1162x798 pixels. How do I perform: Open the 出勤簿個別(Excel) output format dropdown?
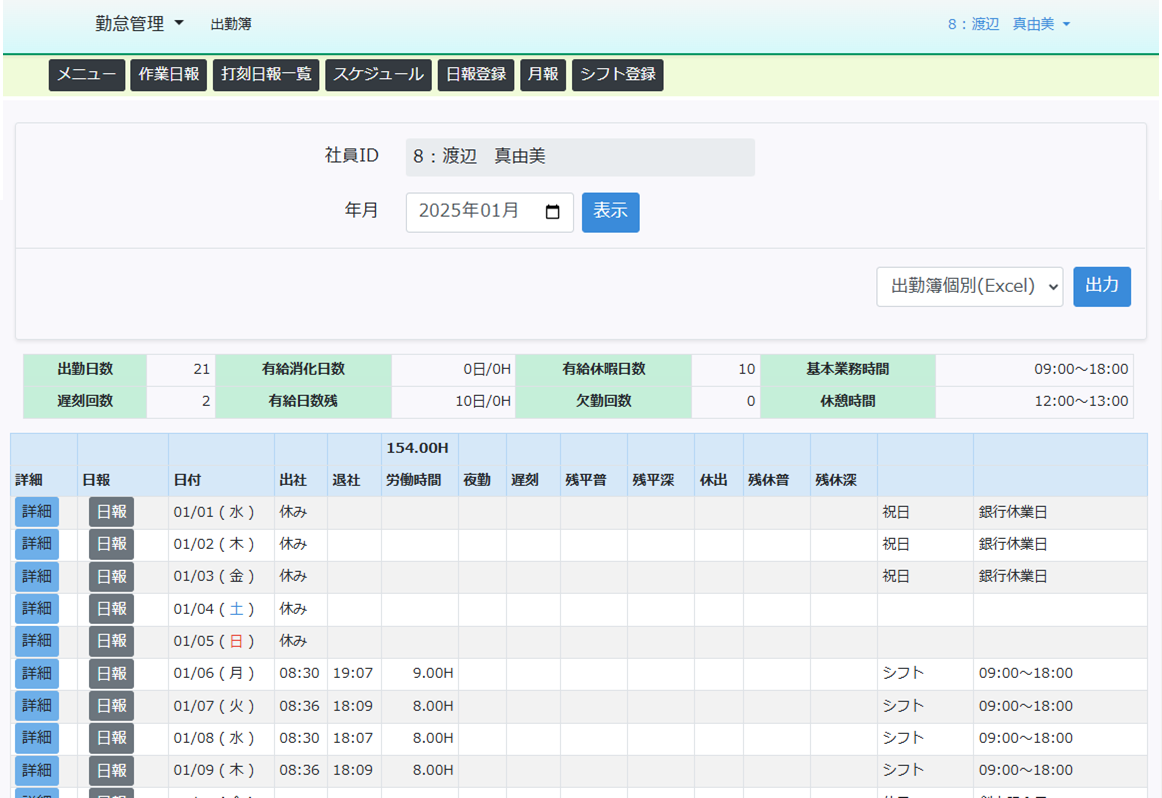[969, 286]
